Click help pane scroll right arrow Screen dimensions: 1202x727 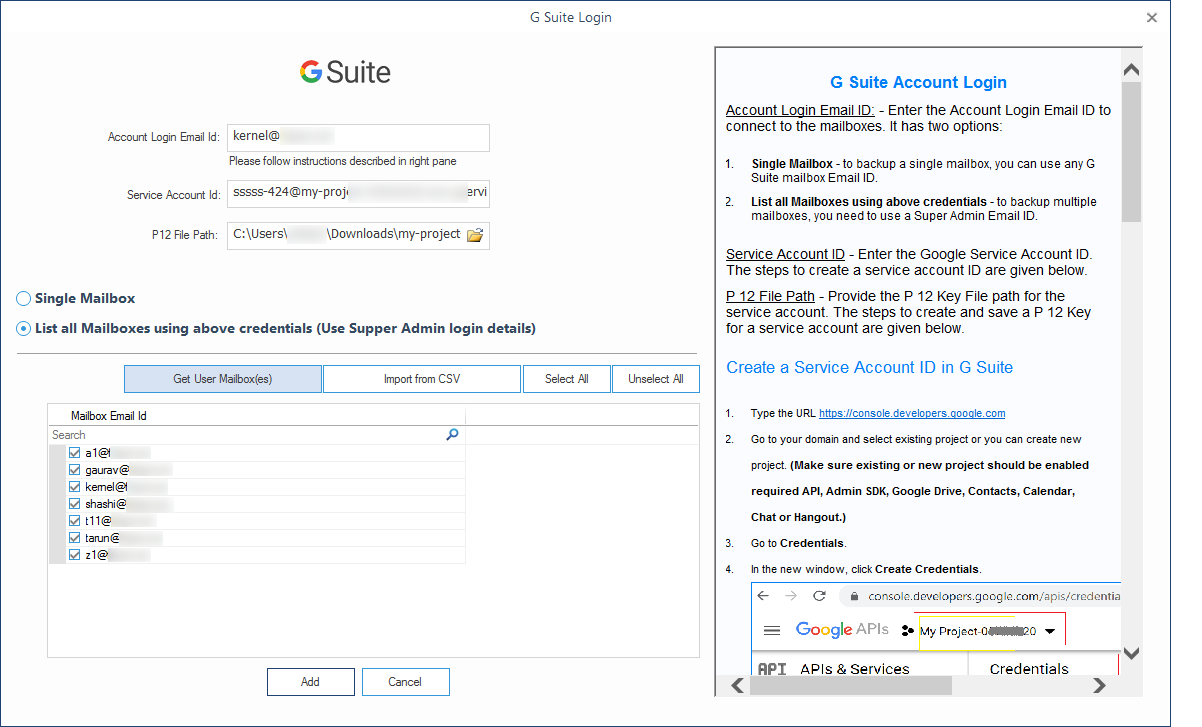pos(1099,686)
